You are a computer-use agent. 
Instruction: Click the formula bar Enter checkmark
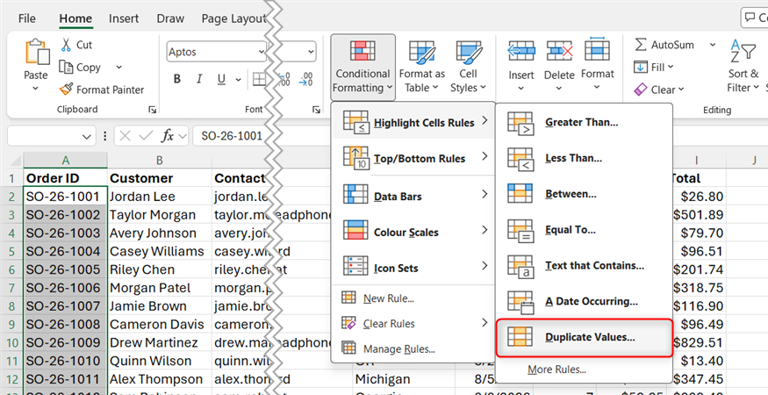(146, 136)
